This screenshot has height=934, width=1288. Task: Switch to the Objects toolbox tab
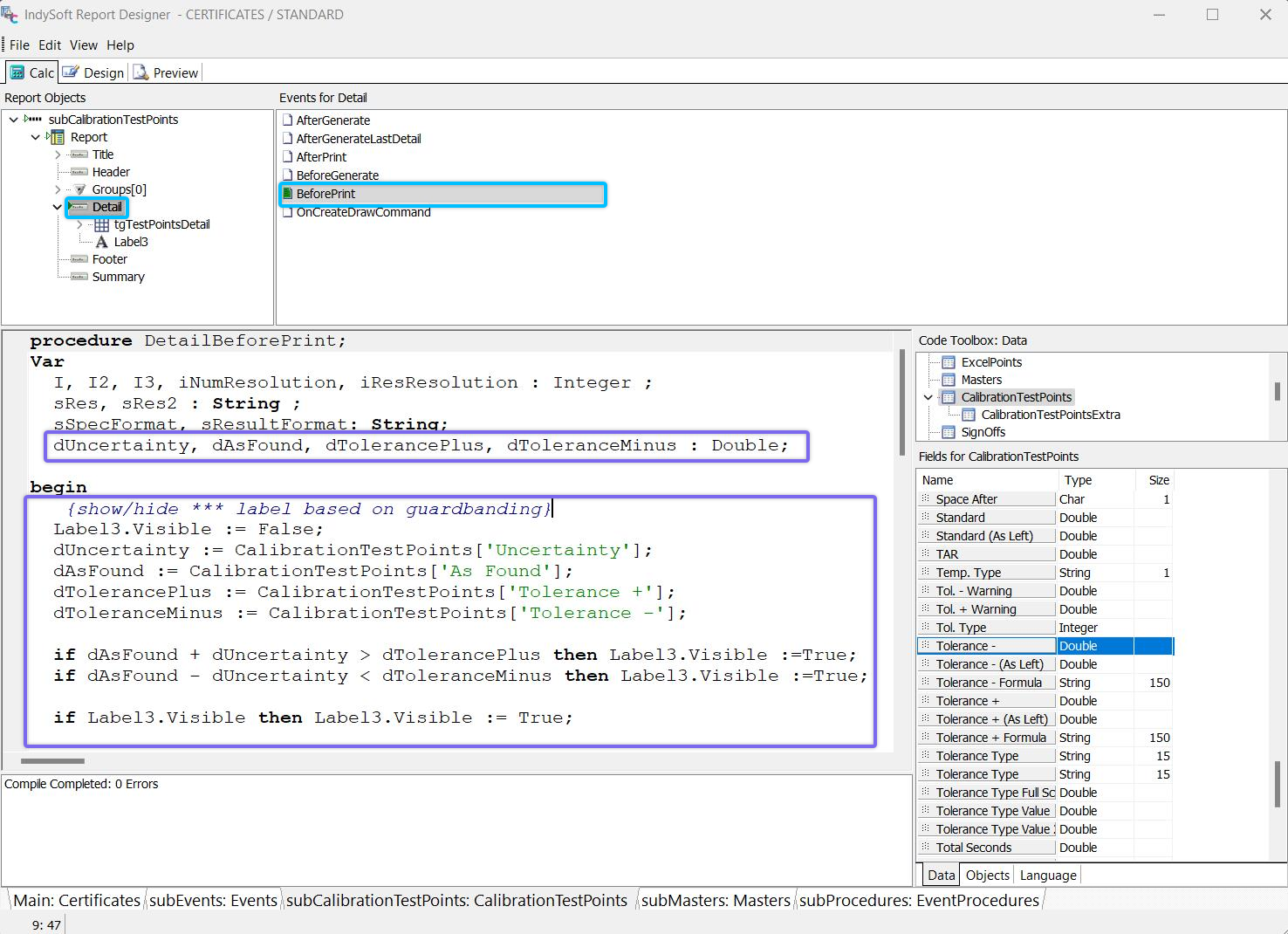click(988, 875)
